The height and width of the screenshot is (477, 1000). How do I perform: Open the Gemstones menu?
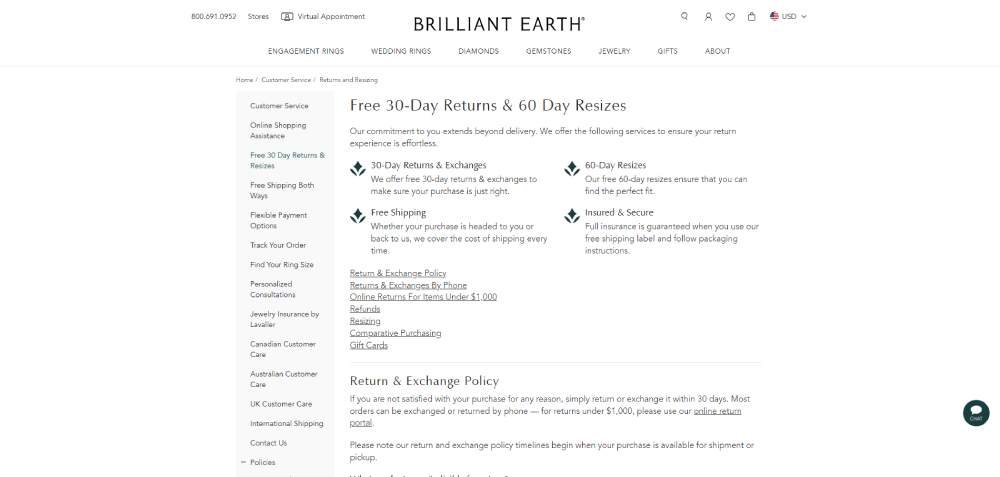click(x=548, y=51)
